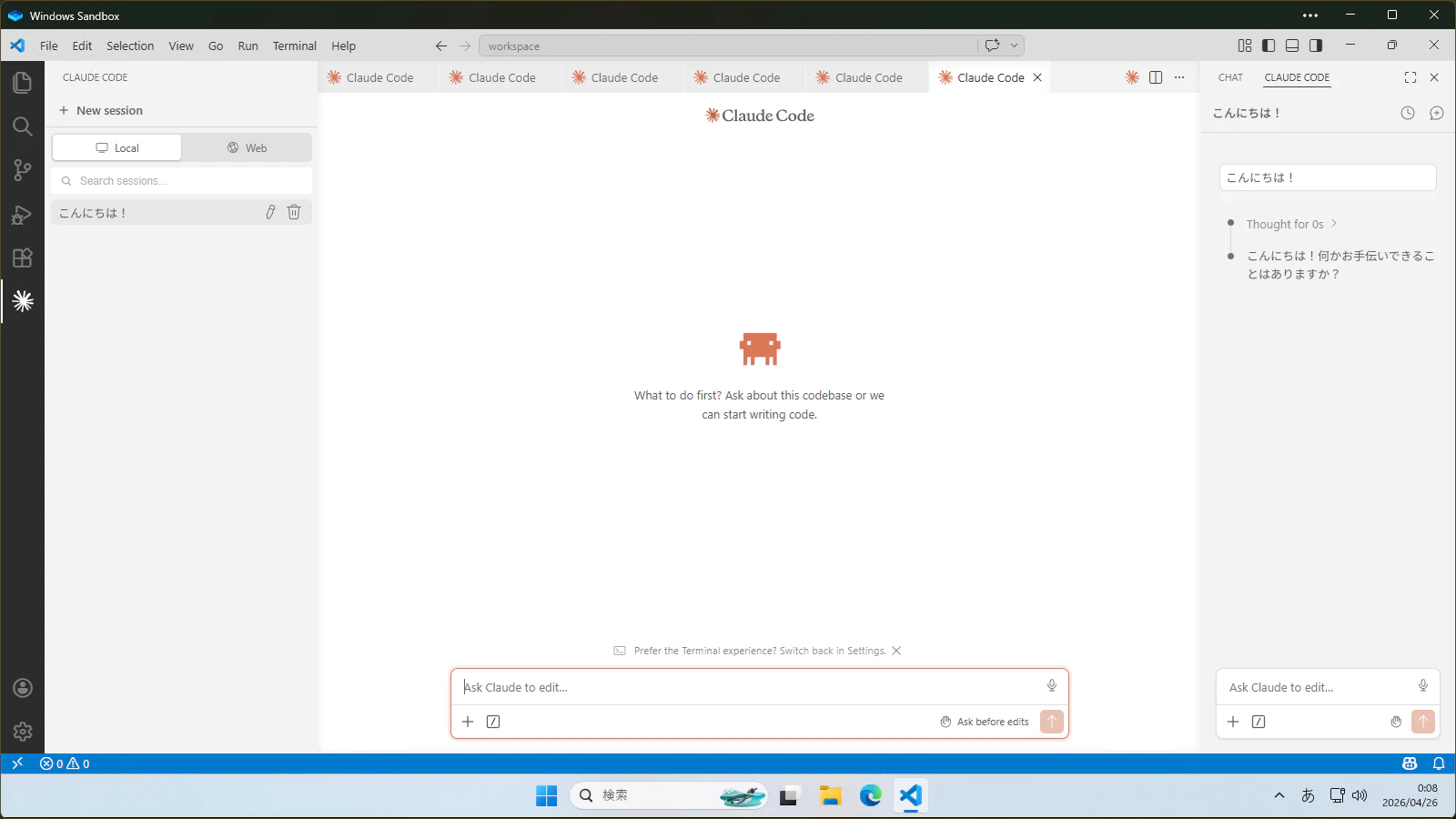Switch sessions list to Web
The height and width of the screenshot is (819, 1456).
point(247,147)
